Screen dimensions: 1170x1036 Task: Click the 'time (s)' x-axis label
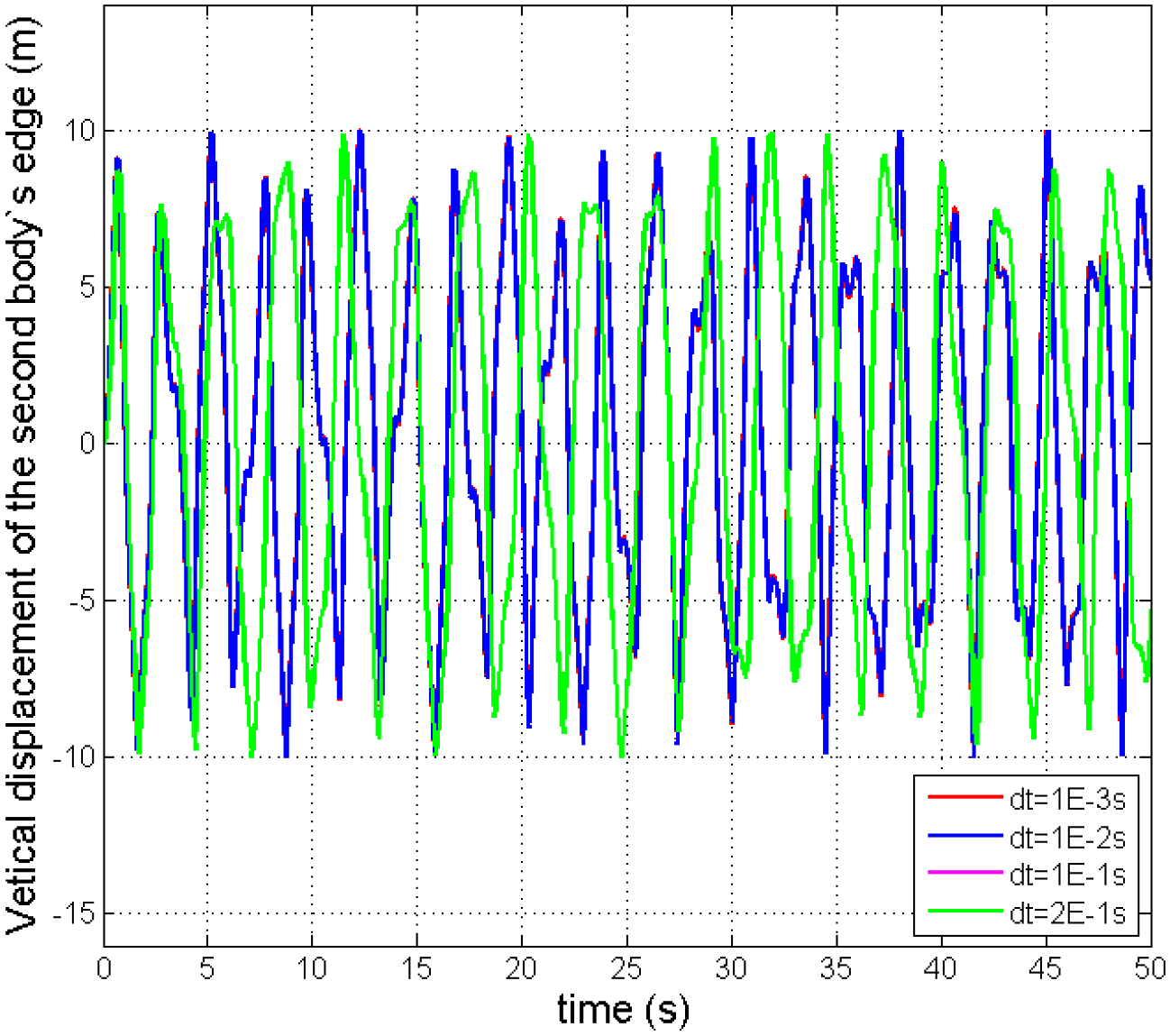click(623, 1009)
